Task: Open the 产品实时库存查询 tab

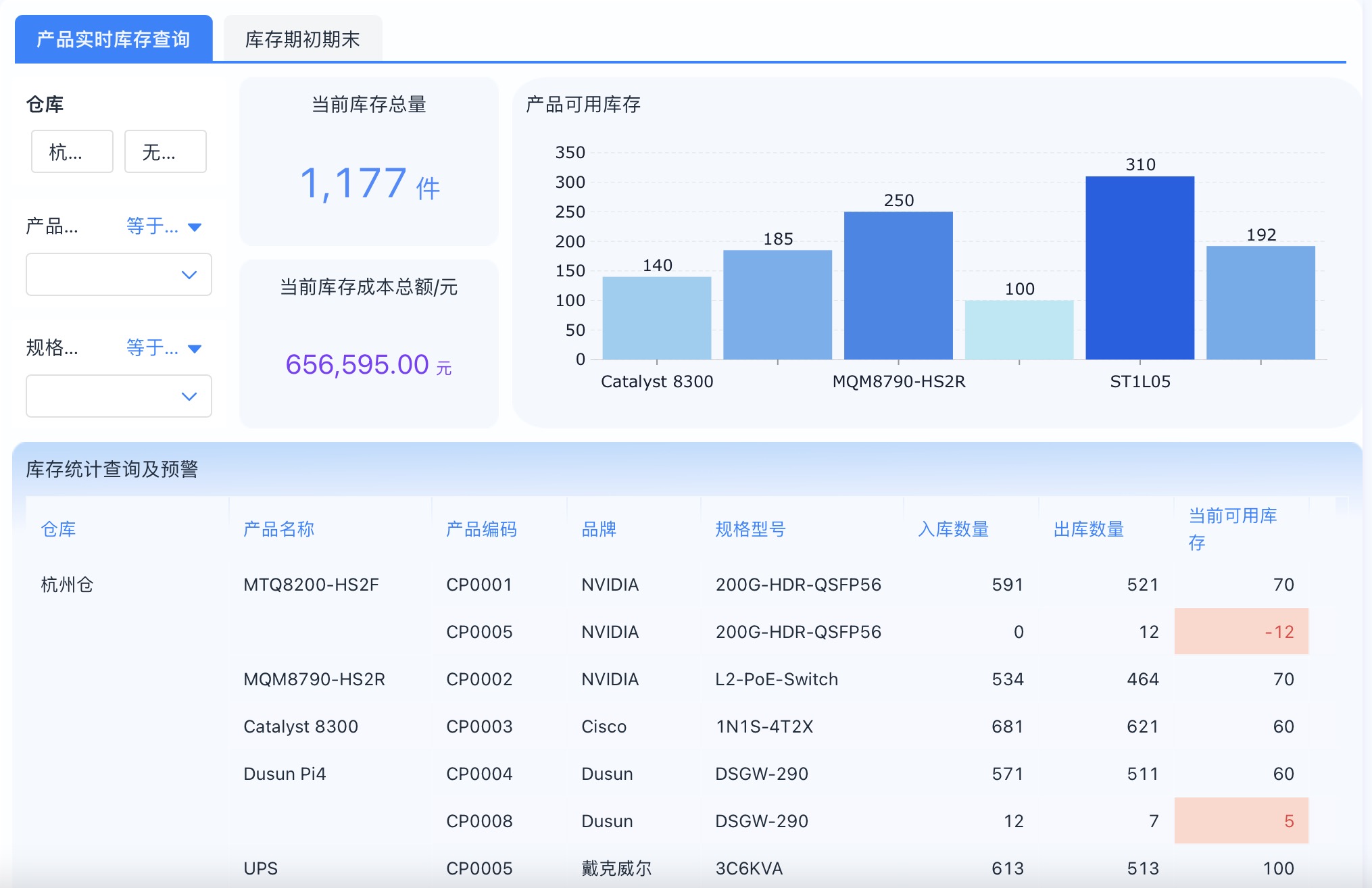Action: coord(114,39)
